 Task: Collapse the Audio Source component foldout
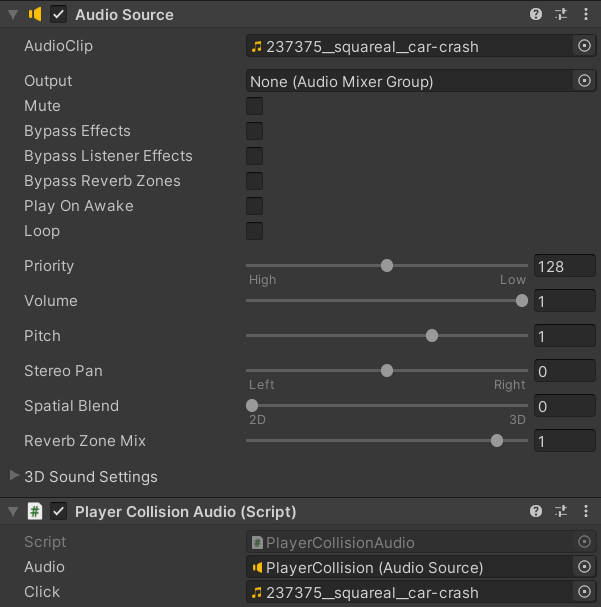13,14
